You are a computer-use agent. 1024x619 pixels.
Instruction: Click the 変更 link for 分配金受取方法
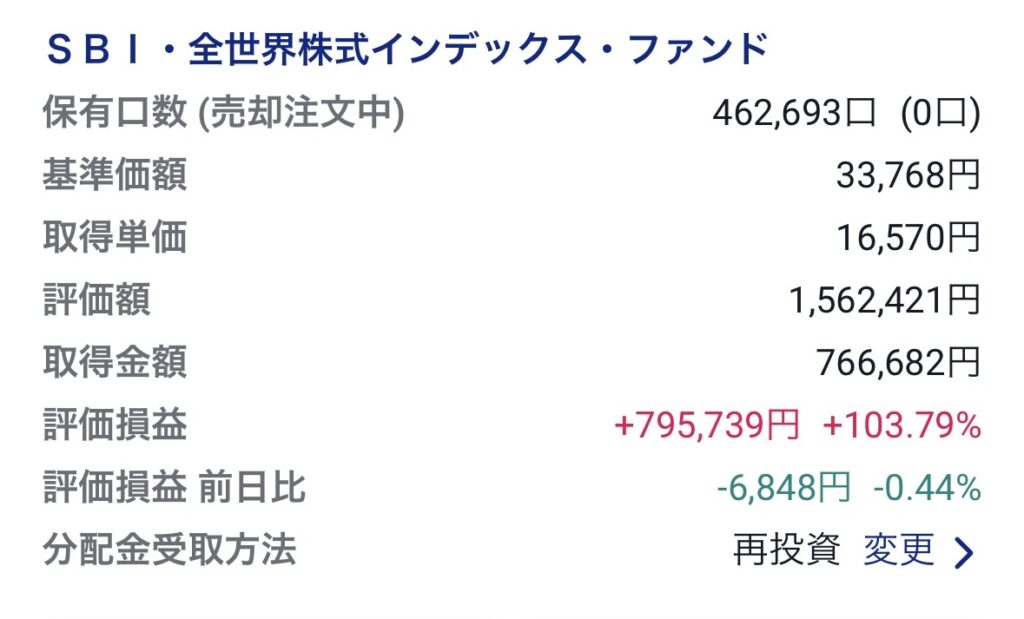click(899, 550)
